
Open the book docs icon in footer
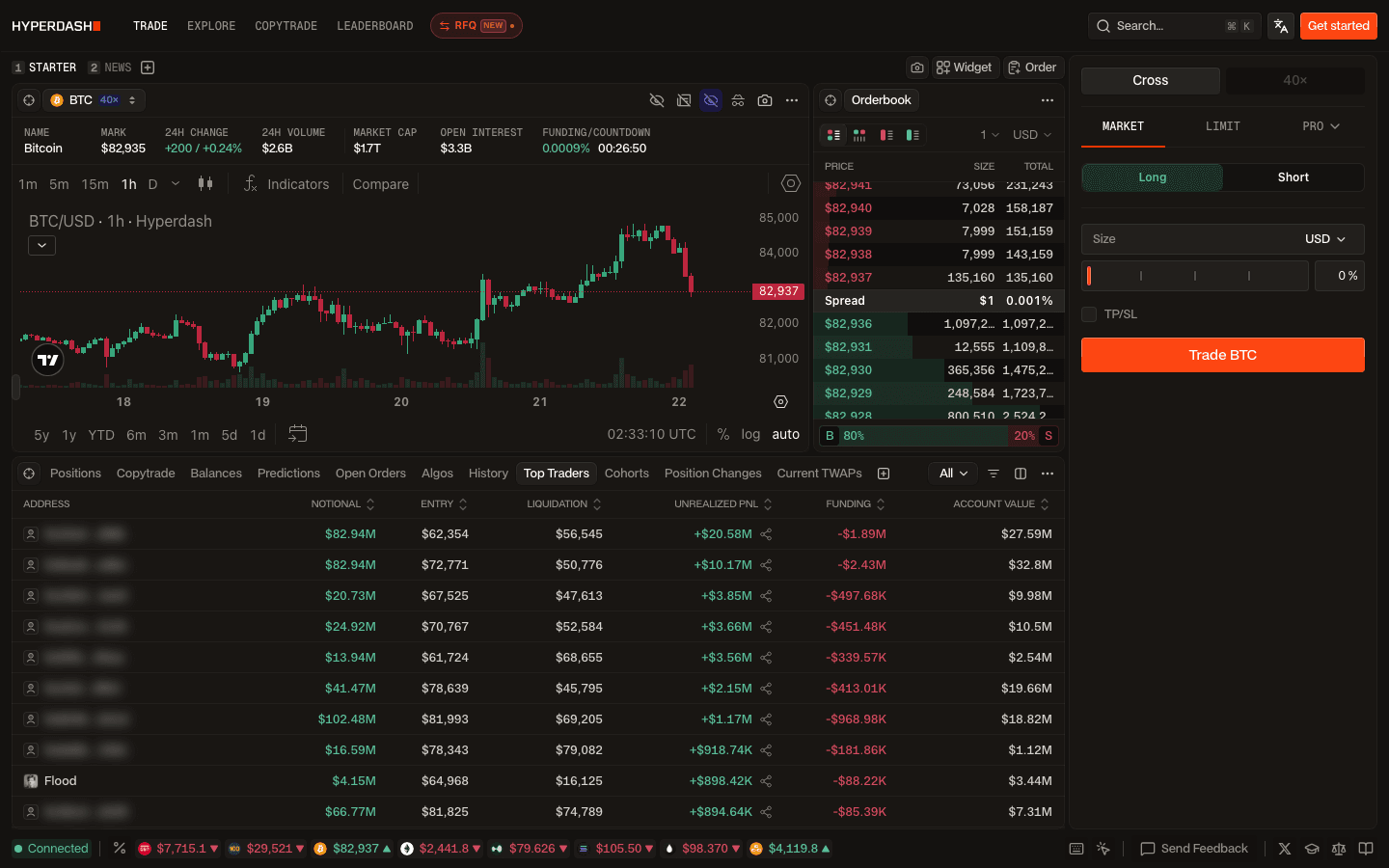coord(1366,849)
